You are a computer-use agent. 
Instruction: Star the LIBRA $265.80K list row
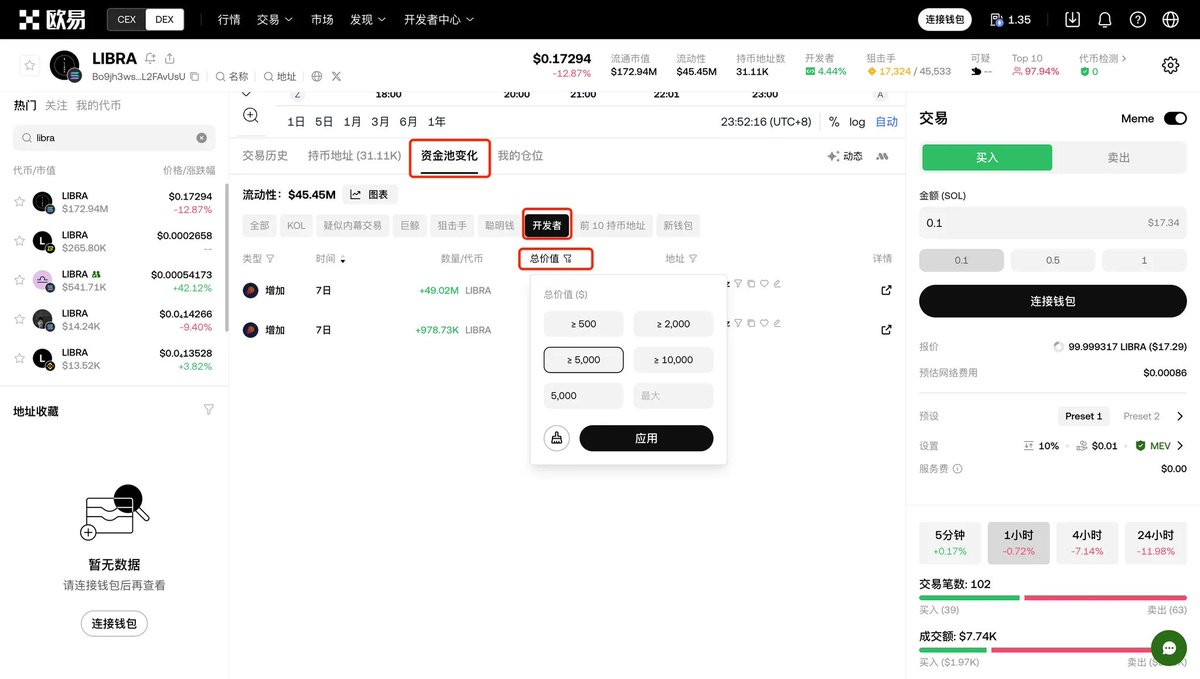(19, 241)
